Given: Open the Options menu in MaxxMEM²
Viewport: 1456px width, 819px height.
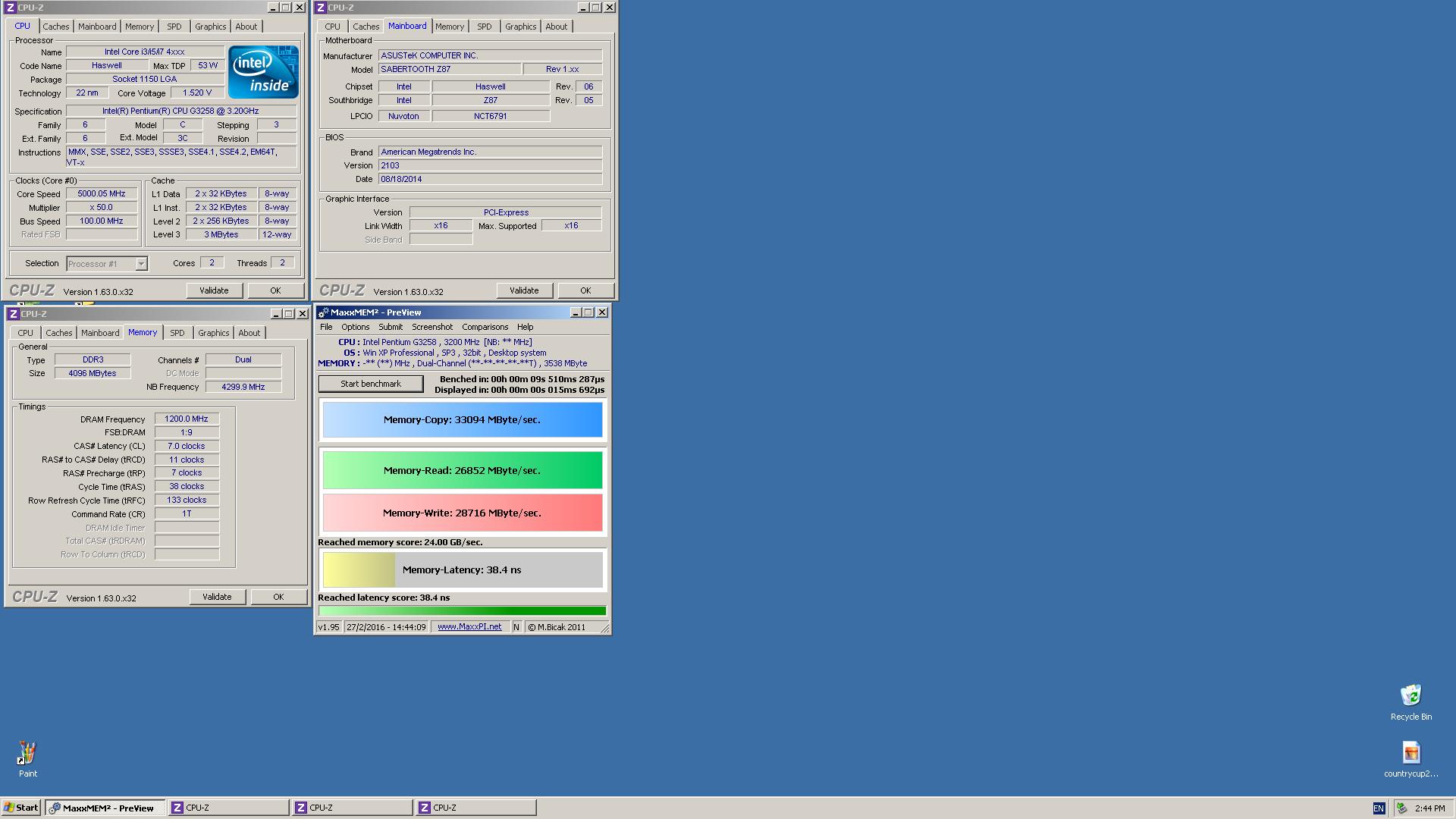Looking at the screenshot, I should point(355,327).
